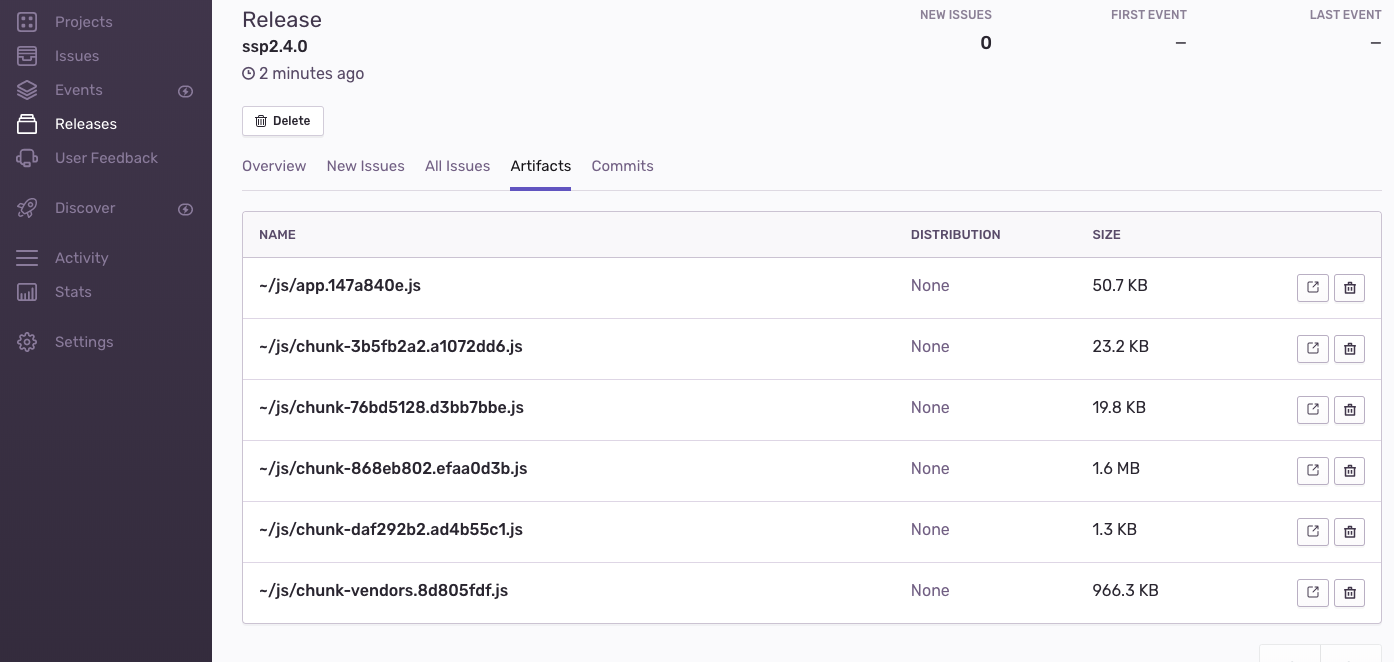
Task: Open the chunk-daf292b2.ad4b55c1.js artifact externally
Action: point(1312,532)
